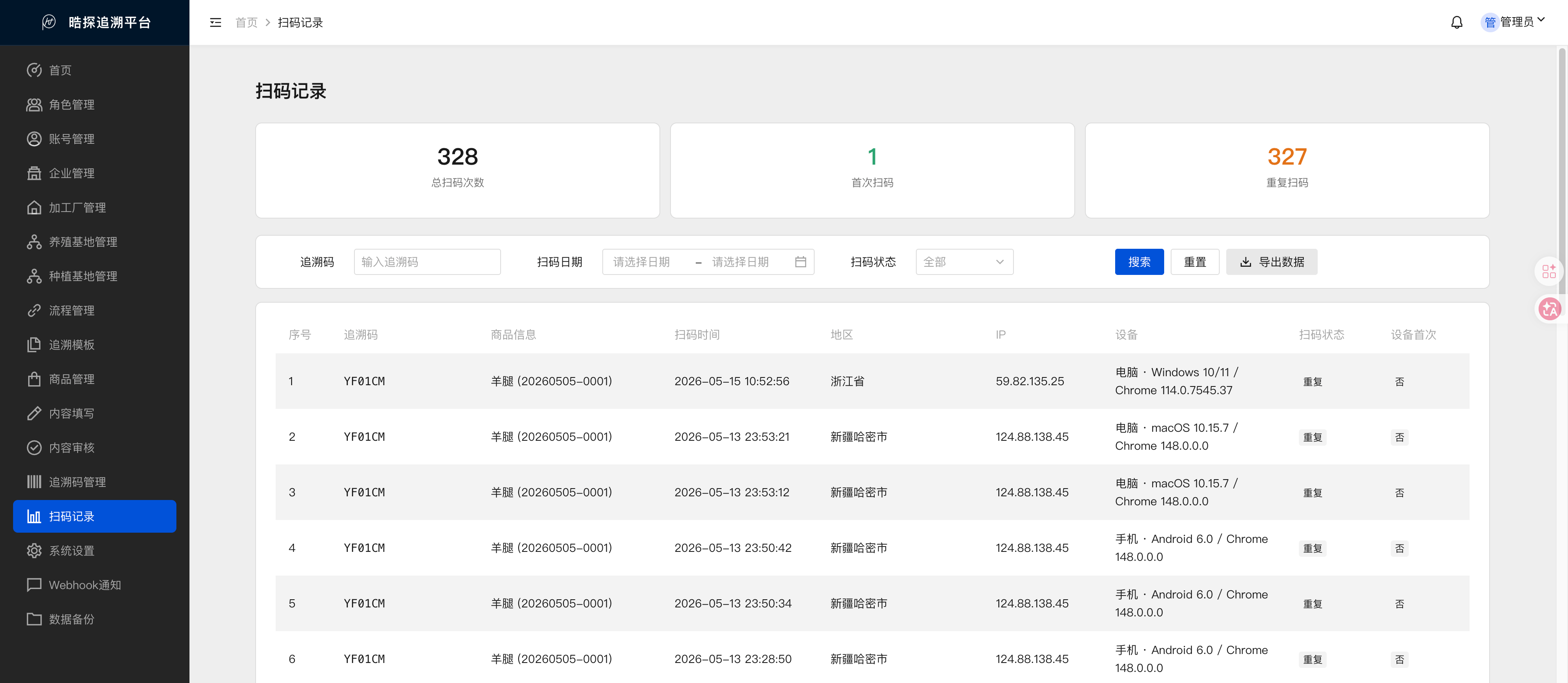This screenshot has height=683, width=1568.
Task: Click the 327 重复扫码 card
Action: [1287, 170]
